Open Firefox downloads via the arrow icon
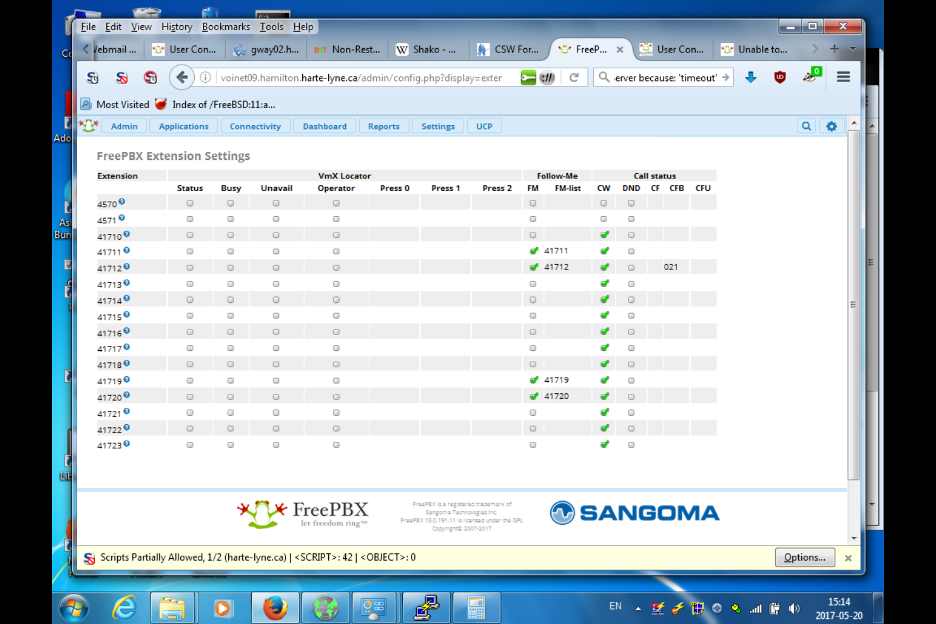Viewport: 936px width, 624px height. click(x=750, y=77)
